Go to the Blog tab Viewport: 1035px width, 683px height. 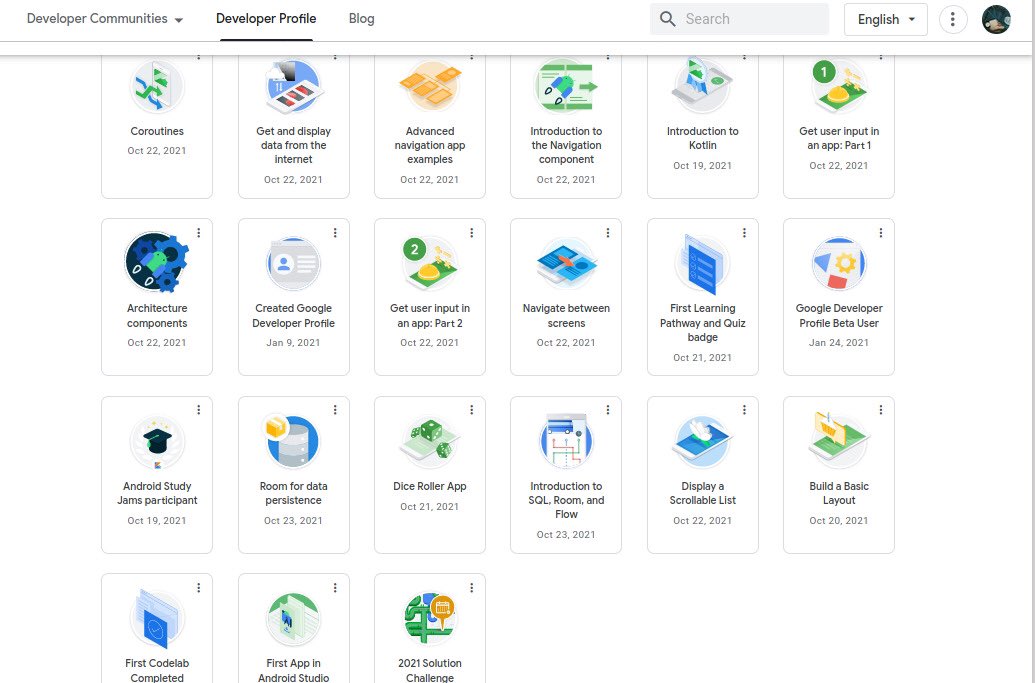[362, 18]
